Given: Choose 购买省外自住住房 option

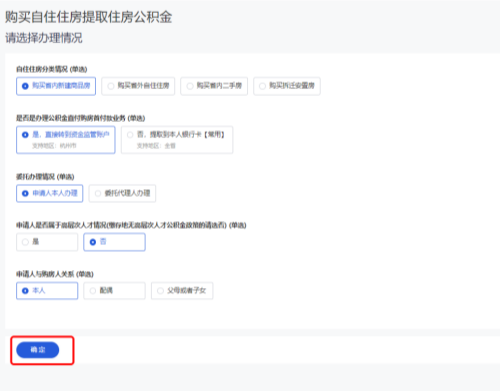Looking at the screenshot, I should [x=138, y=86].
